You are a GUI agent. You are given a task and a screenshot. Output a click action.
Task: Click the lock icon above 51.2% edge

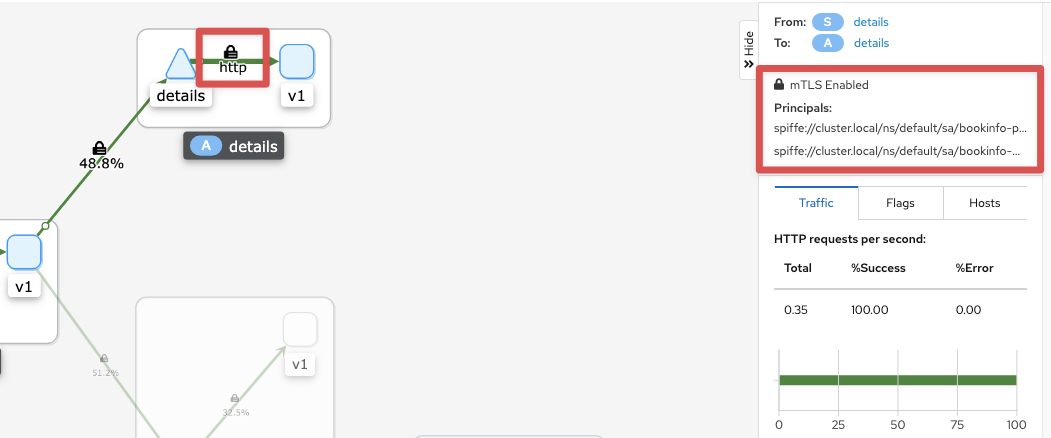pos(104,359)
